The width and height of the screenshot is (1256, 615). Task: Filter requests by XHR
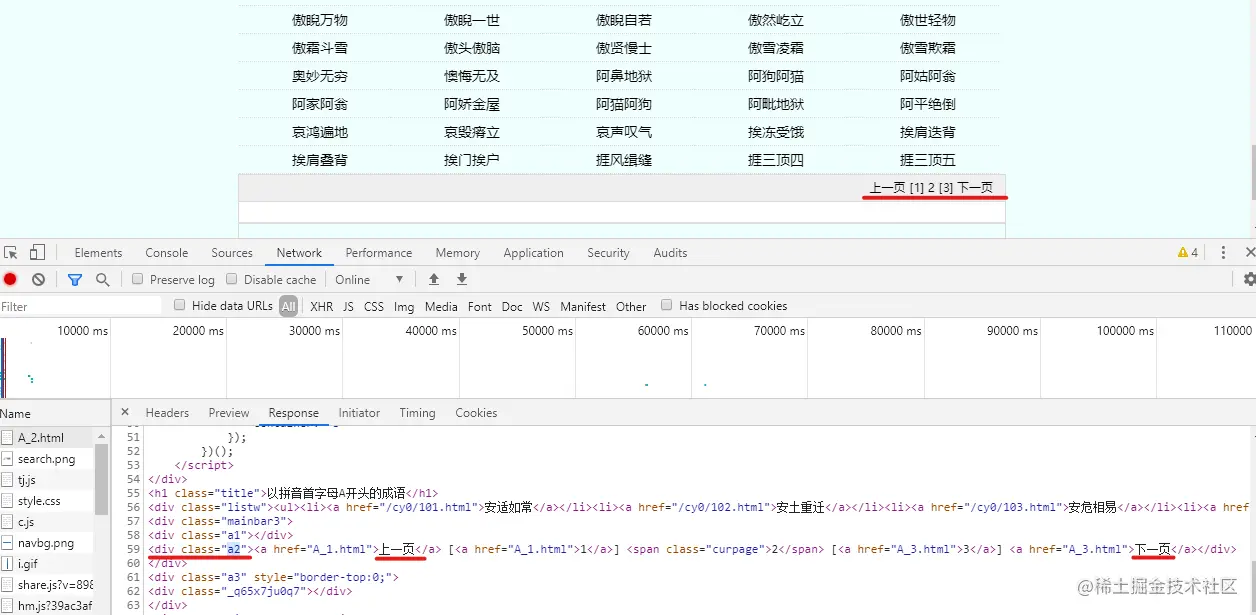[x=321, y=307]
